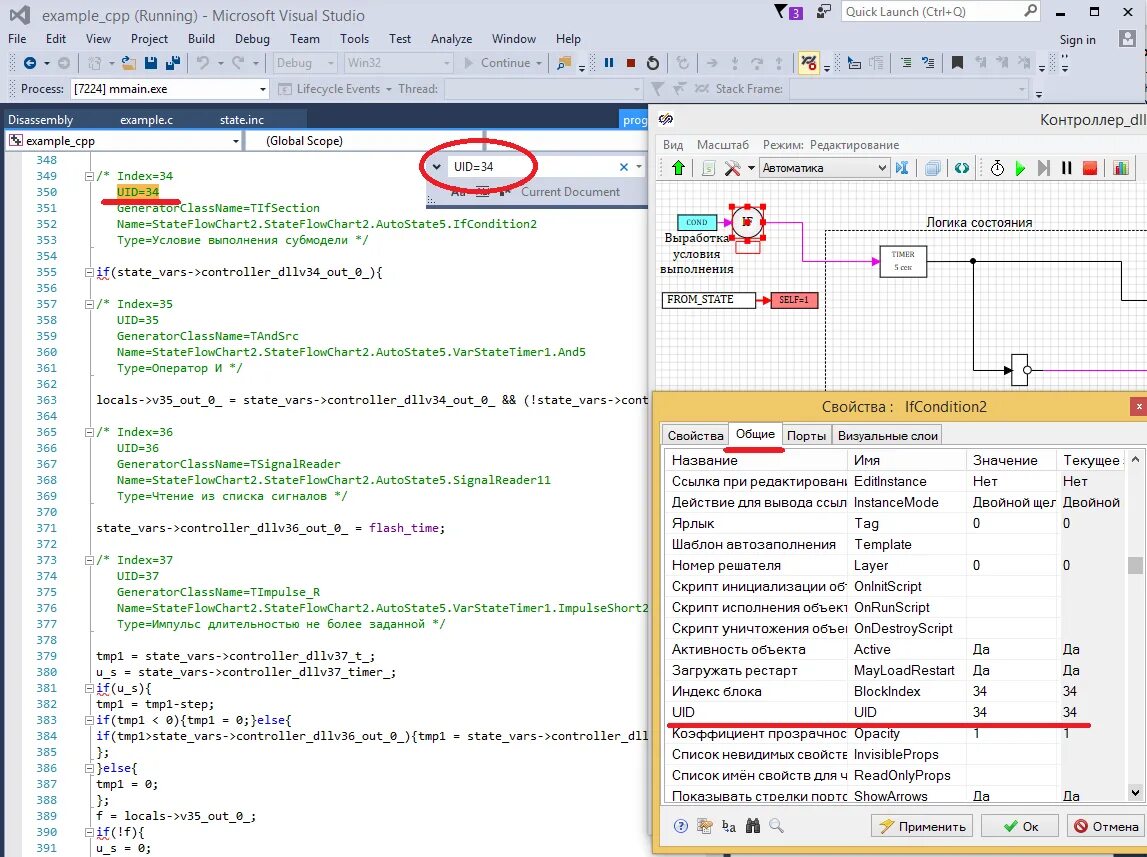This screenshot has height=857, width=1147.
Task: Click the account avatar icon
Action: click(1127, 38)
